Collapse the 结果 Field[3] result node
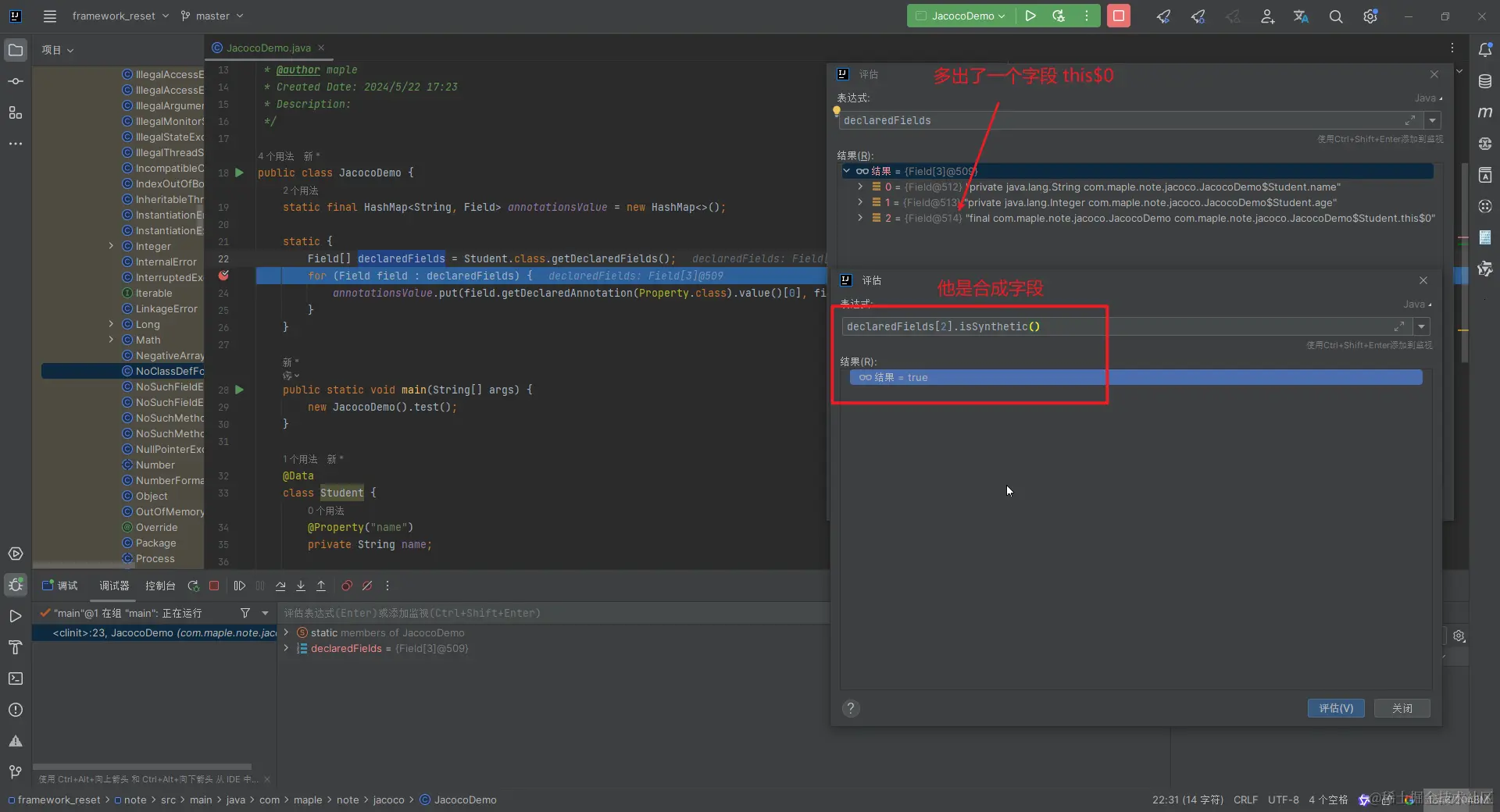 (x=847, y=171)
